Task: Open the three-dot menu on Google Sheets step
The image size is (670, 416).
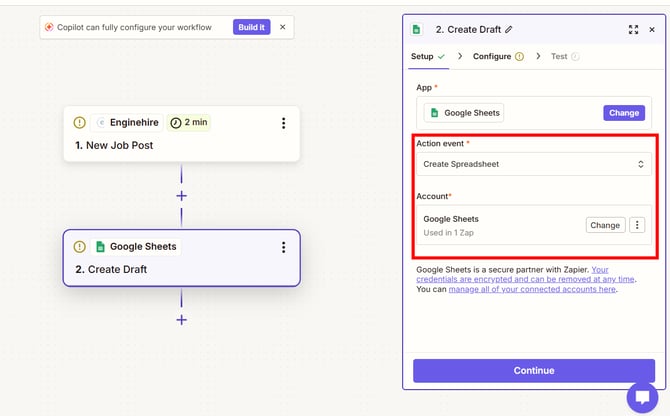Action: (283, 247)
